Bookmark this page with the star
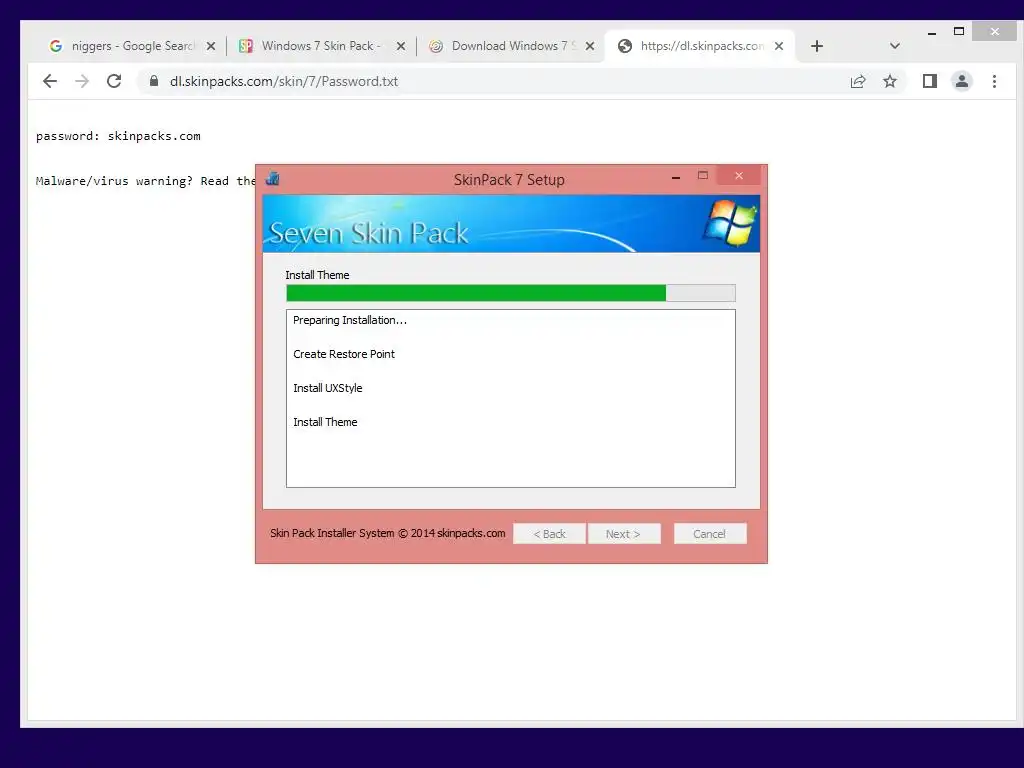 click(x=889, y=82)
